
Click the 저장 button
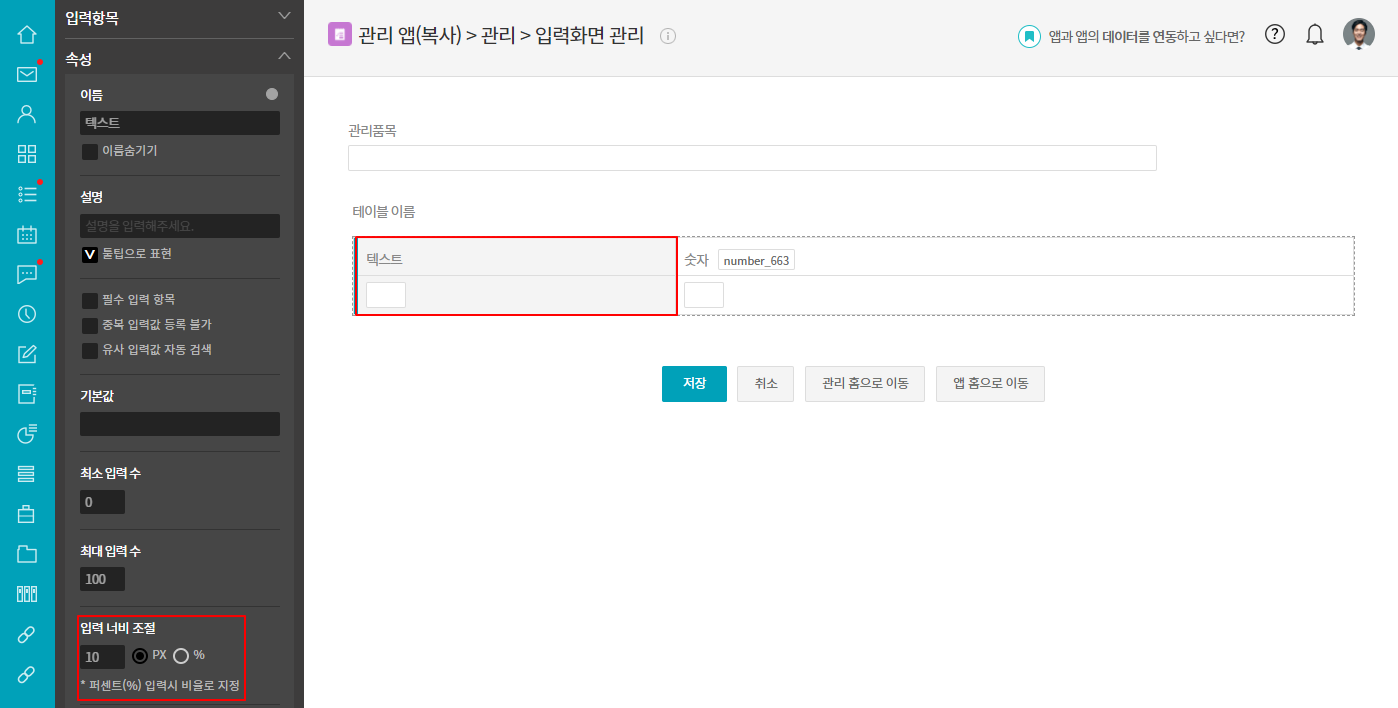(694, 384)
